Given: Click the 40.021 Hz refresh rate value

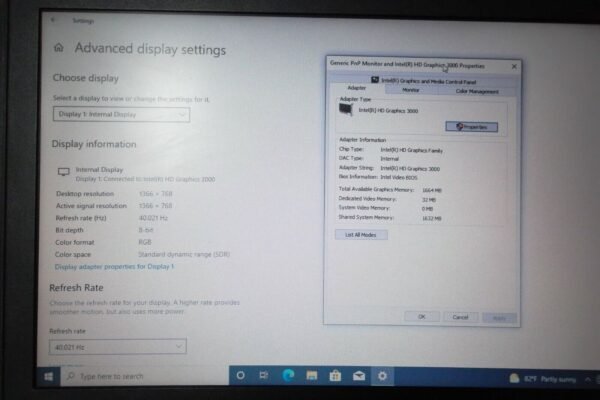Looking at the screenshot, I should pos(153,218).
